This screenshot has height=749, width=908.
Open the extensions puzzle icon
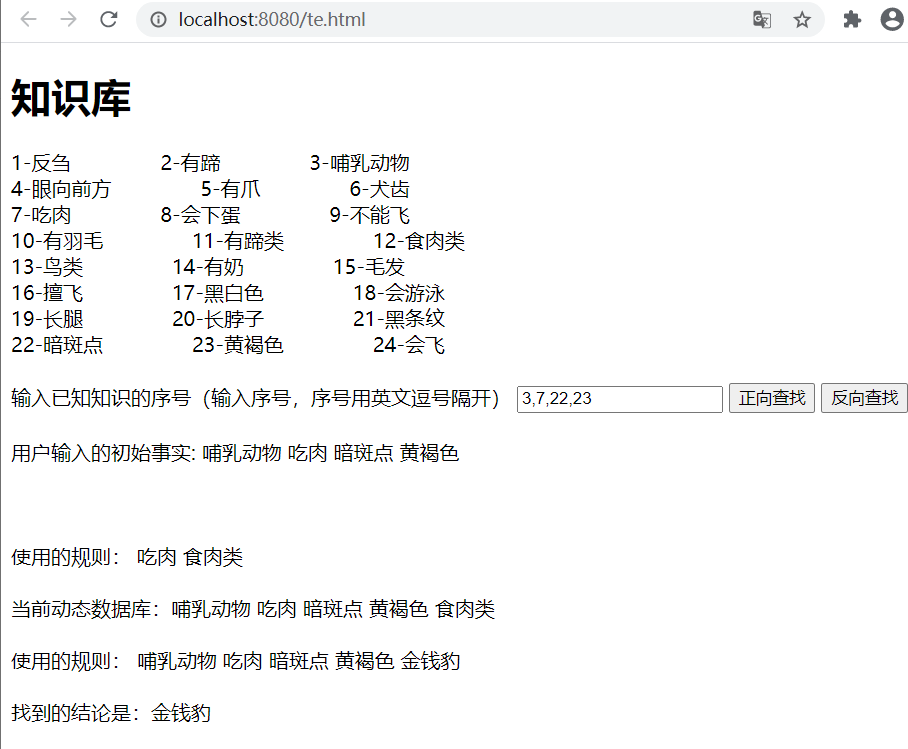[x=852, y=20]
